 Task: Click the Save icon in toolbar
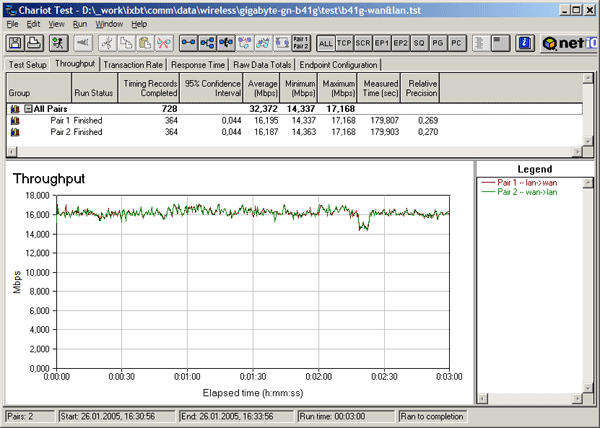[x=16, y=44]
